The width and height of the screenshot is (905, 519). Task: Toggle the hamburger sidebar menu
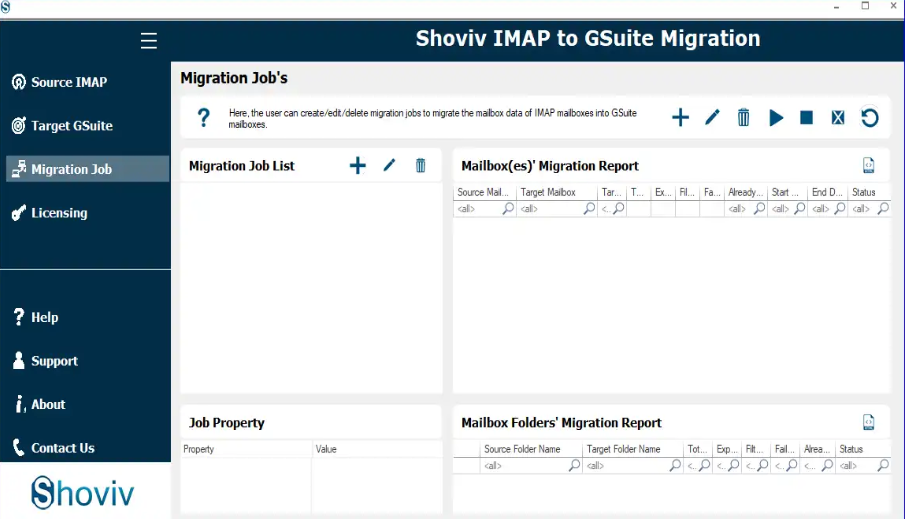[148, 40]
